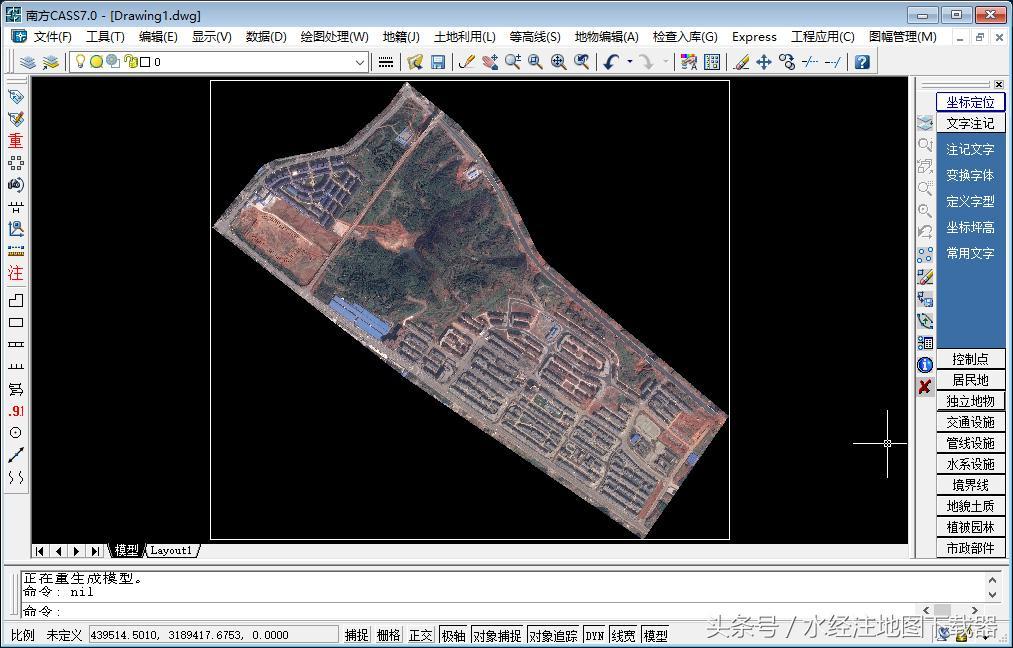Click the red X delete icon
The width and height of the screenshot is (1013, 648).
[x=925, y=386]
